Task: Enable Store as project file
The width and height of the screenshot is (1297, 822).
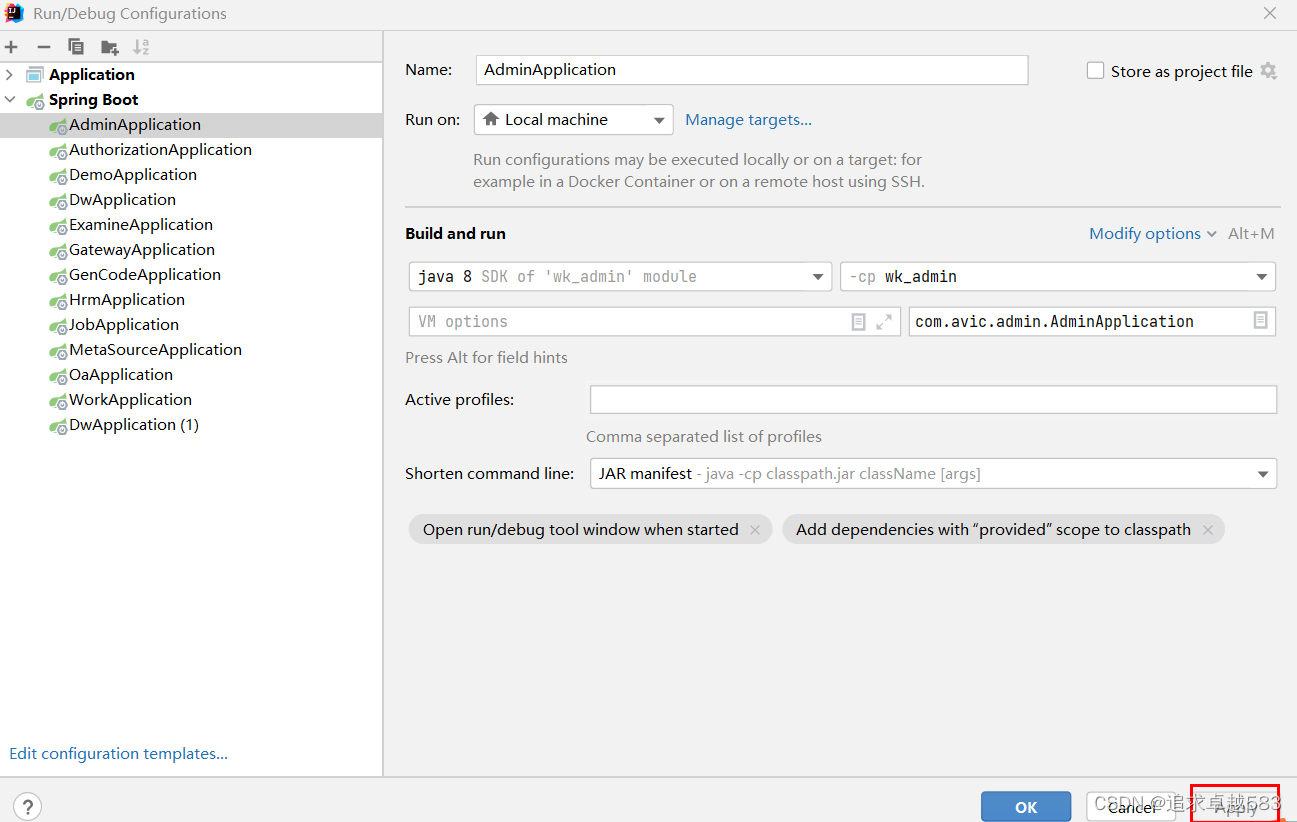Action: [x=1095, y=70]
